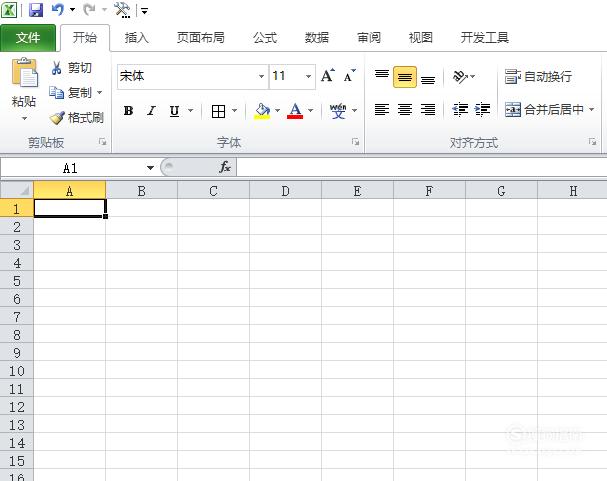Click inside the formula bar input
The width and height of the screenshot is (607, 481).
[x=421, y=168]
